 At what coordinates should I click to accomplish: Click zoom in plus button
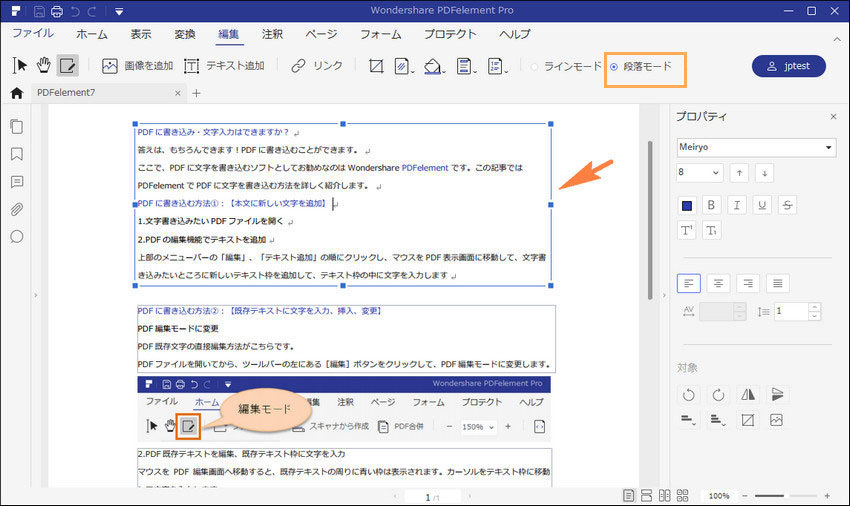[827, 496]
